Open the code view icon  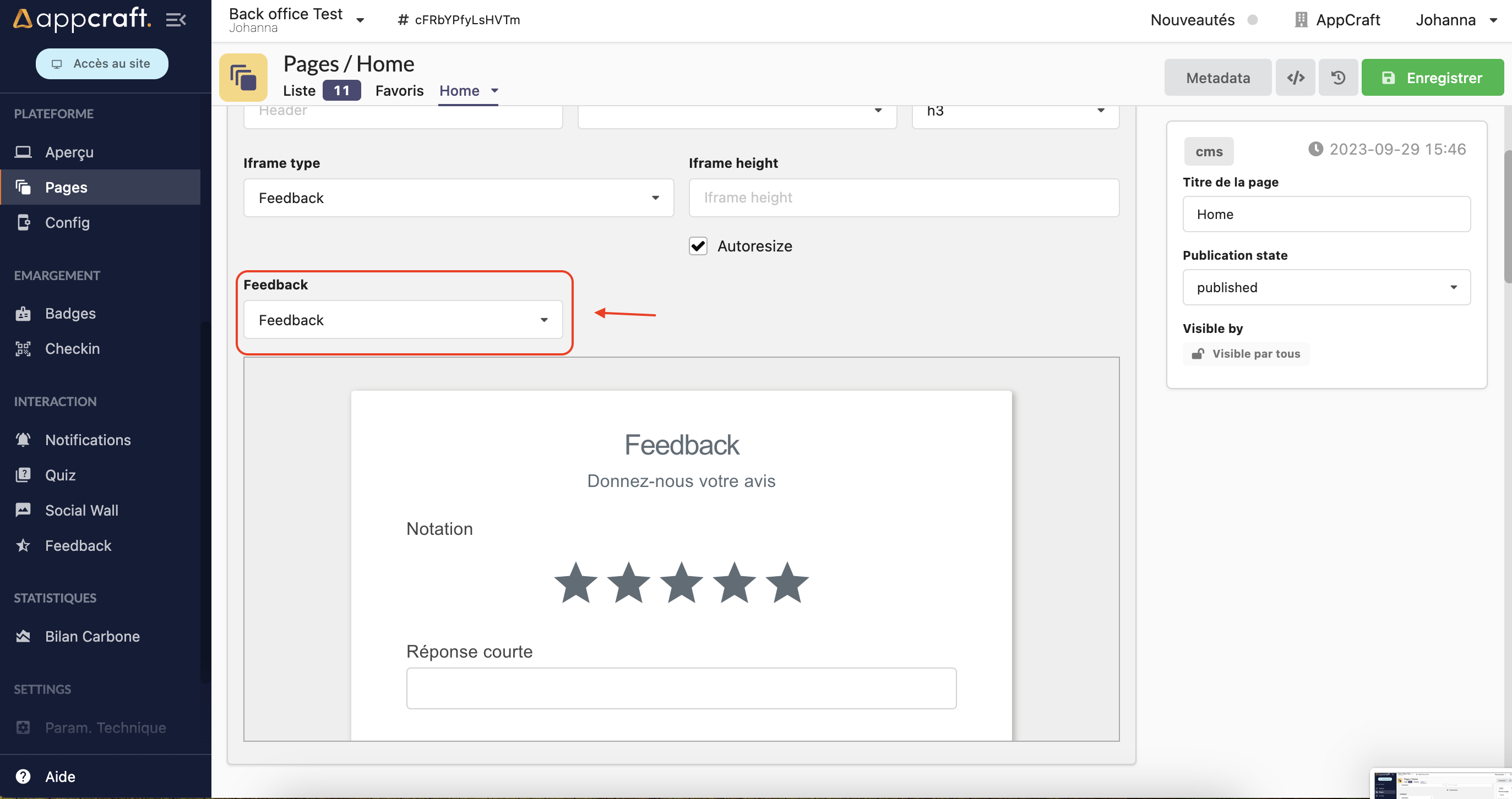(1296, 78)
